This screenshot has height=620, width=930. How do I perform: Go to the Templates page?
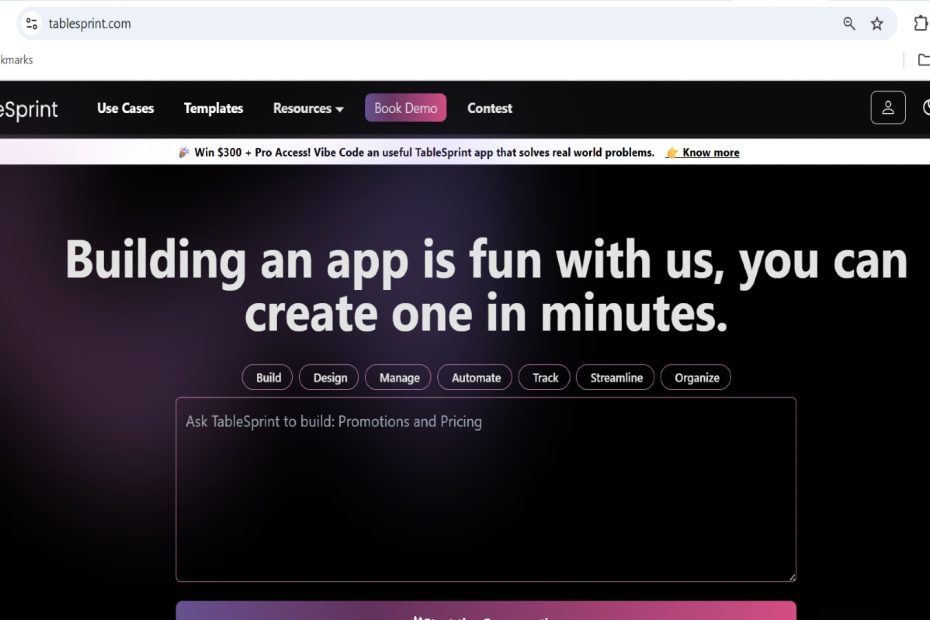tap(214, 108)
